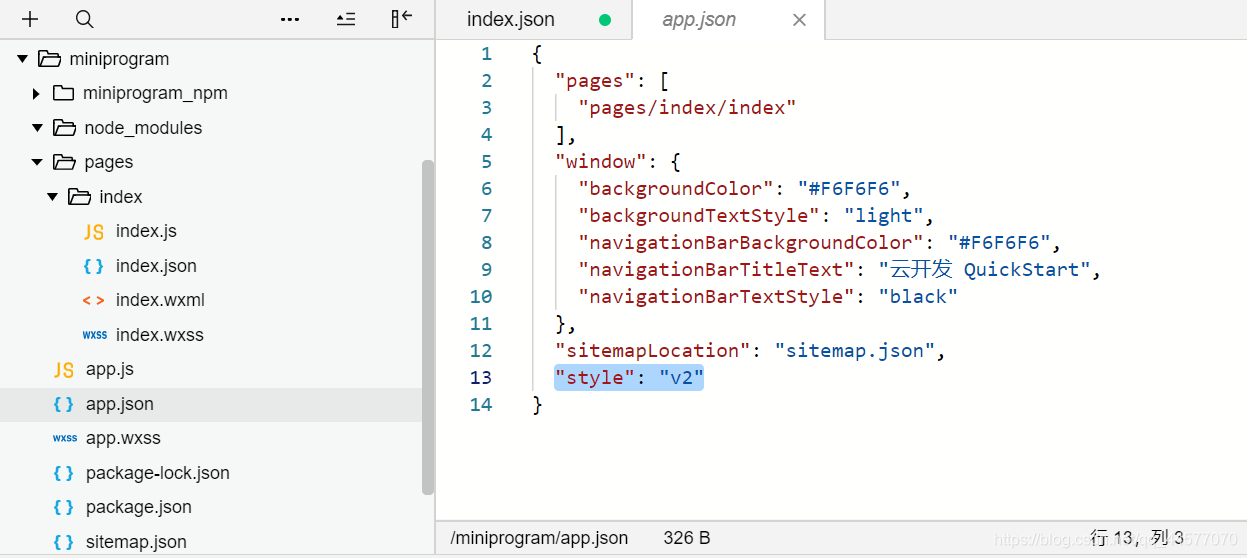Click the highlighted "style": "v2" text
The height and width of the screenshot is (558, 1247).
(x=630, y=378)
